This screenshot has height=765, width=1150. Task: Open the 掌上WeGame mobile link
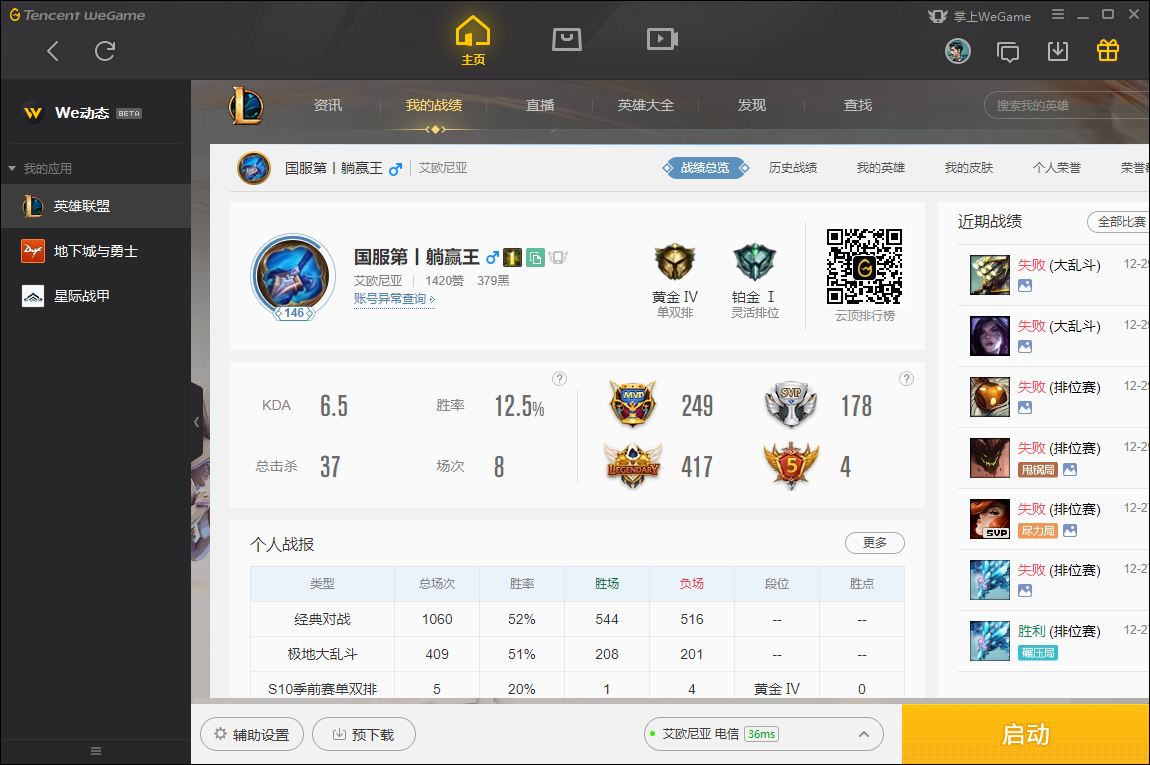click(x=980, y=16)
